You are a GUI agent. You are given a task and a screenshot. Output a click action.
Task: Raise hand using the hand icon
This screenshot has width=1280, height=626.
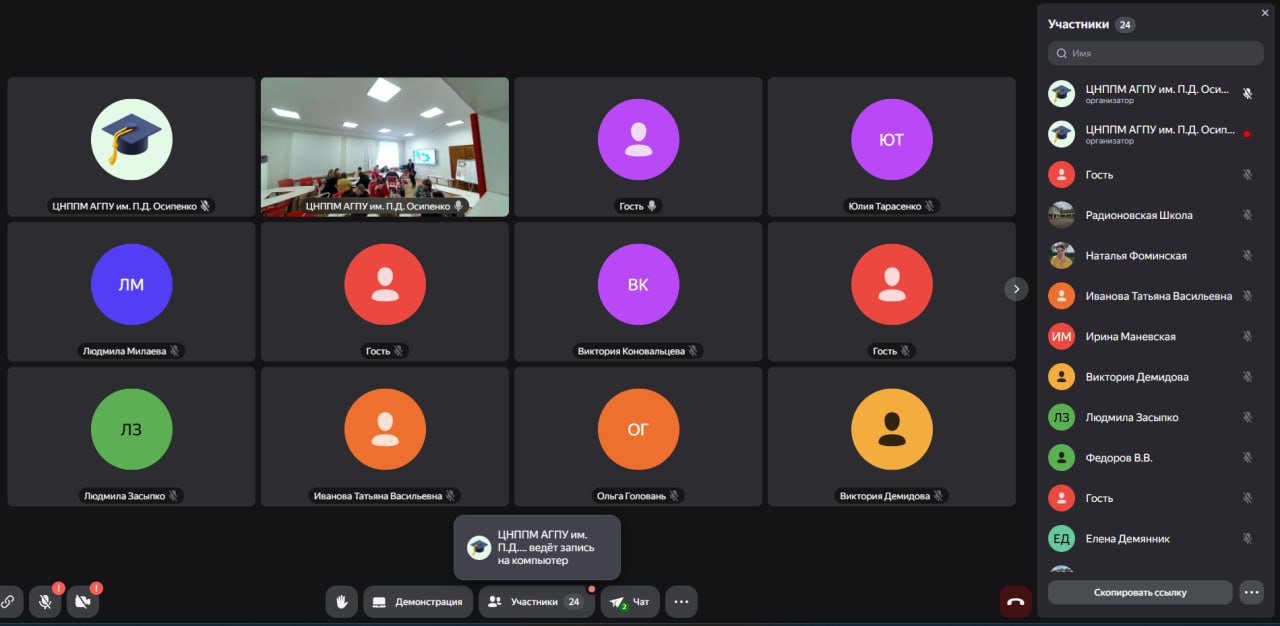pos(341,602)
